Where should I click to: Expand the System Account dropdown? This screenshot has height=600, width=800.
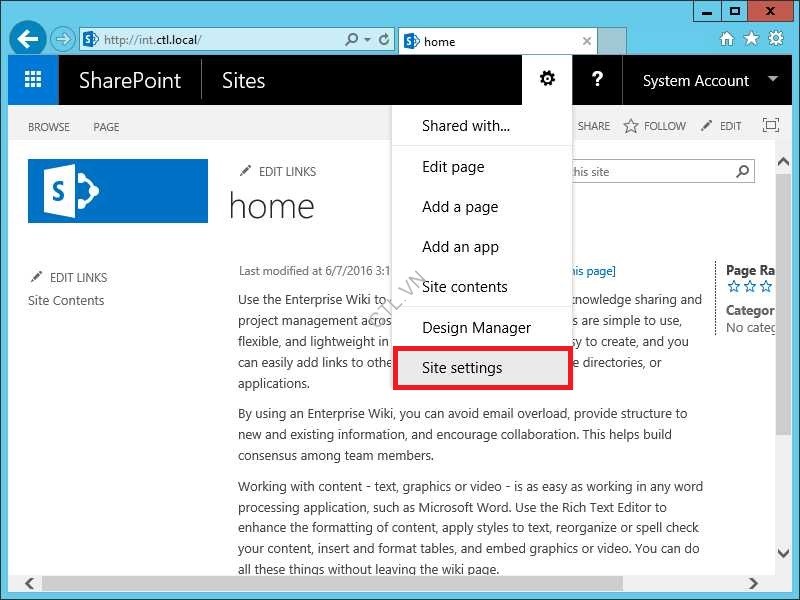click(772, 80)
